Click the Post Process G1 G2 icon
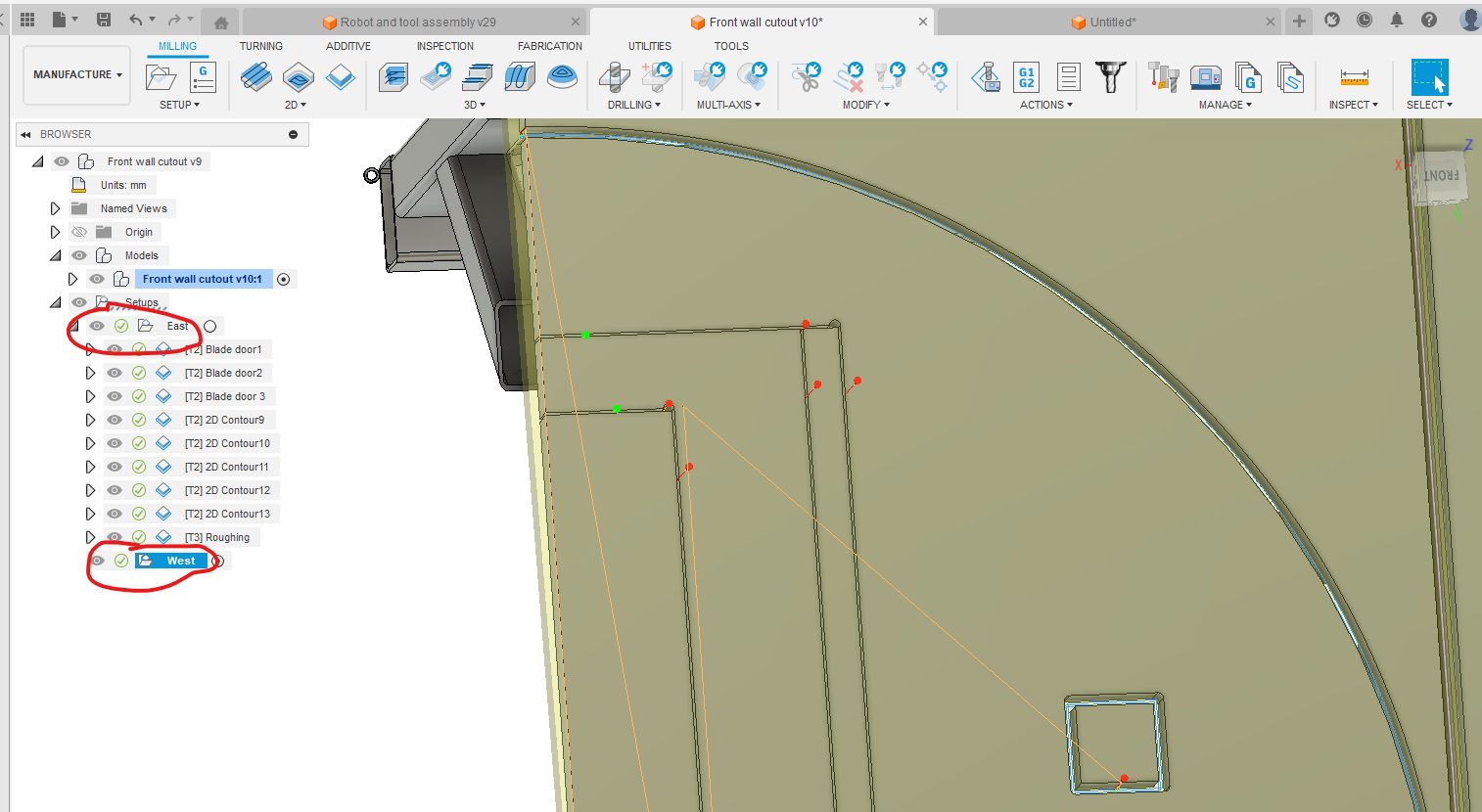 1026,77
